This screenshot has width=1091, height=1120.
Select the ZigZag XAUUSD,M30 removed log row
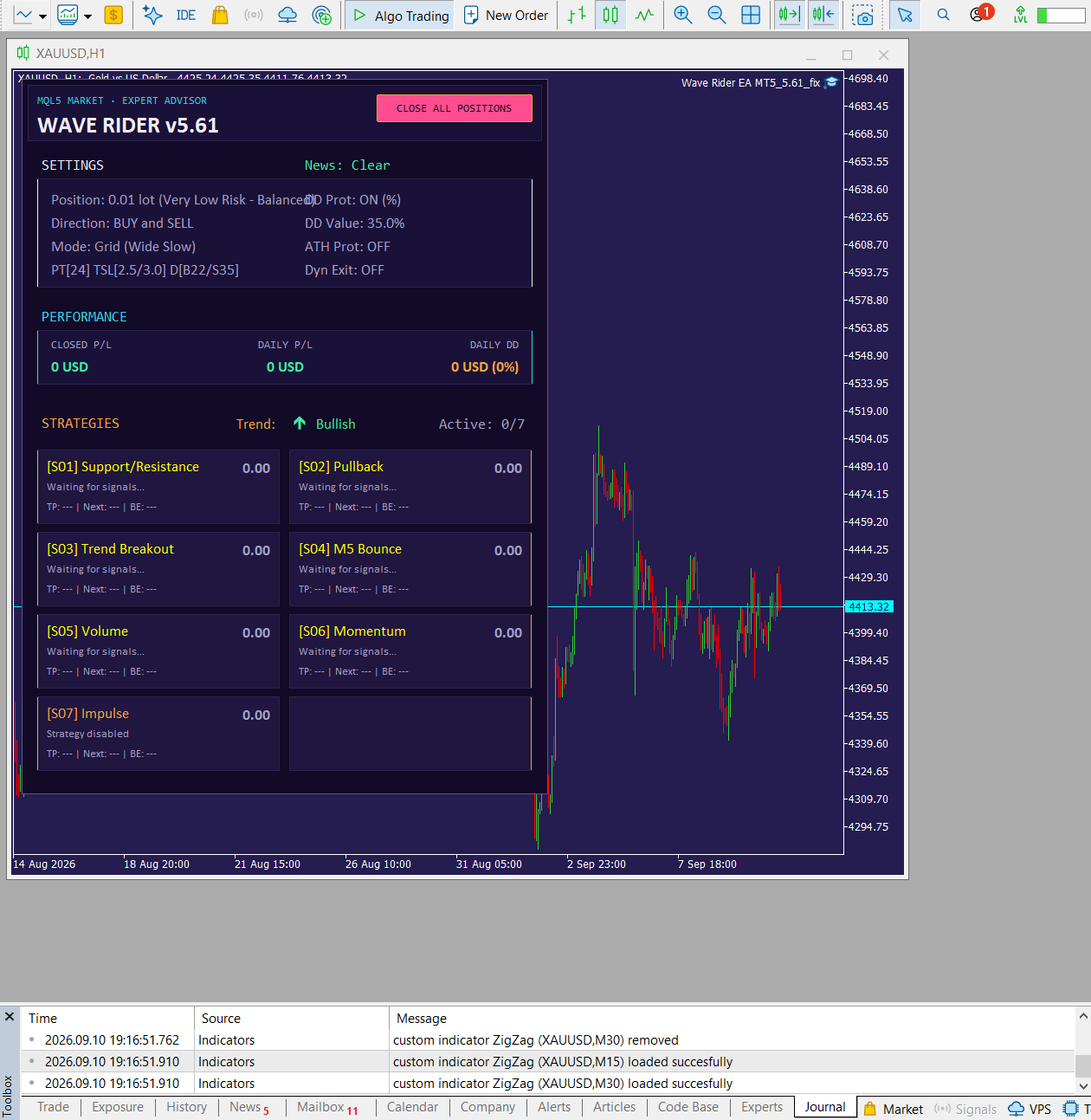[547, 1040]
